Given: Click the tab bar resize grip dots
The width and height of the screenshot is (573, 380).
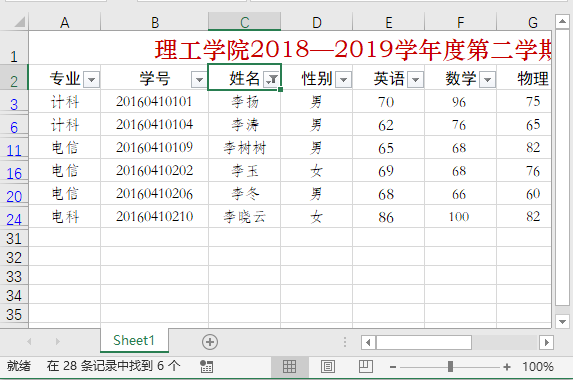Looking at the screenshot, I should pyautogui.click(x=345, y=342).
